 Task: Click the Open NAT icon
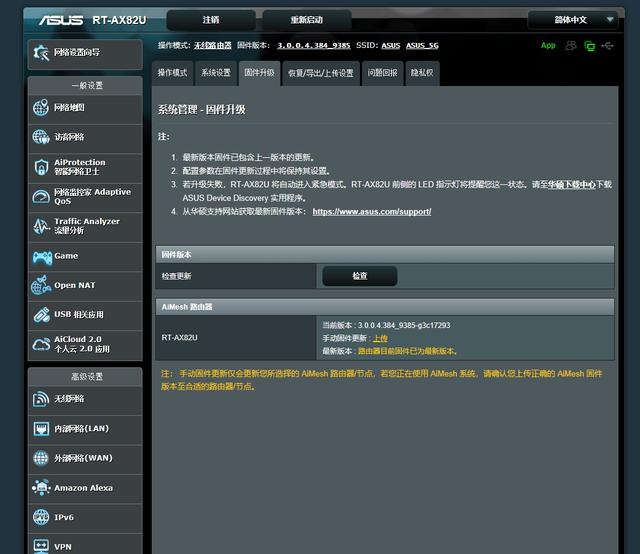41,285
